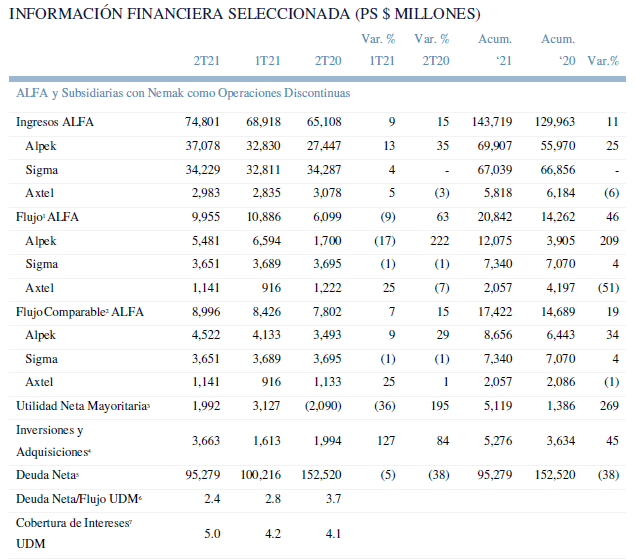Image resolution: width=635 pixels, height=560 pixels.
Task: Click the title 'INFORMACIÓN FINANCIERA SELECCIONADA (PS $ MILLONES)'
Action: pyautogui.click(x=245, y=14)
